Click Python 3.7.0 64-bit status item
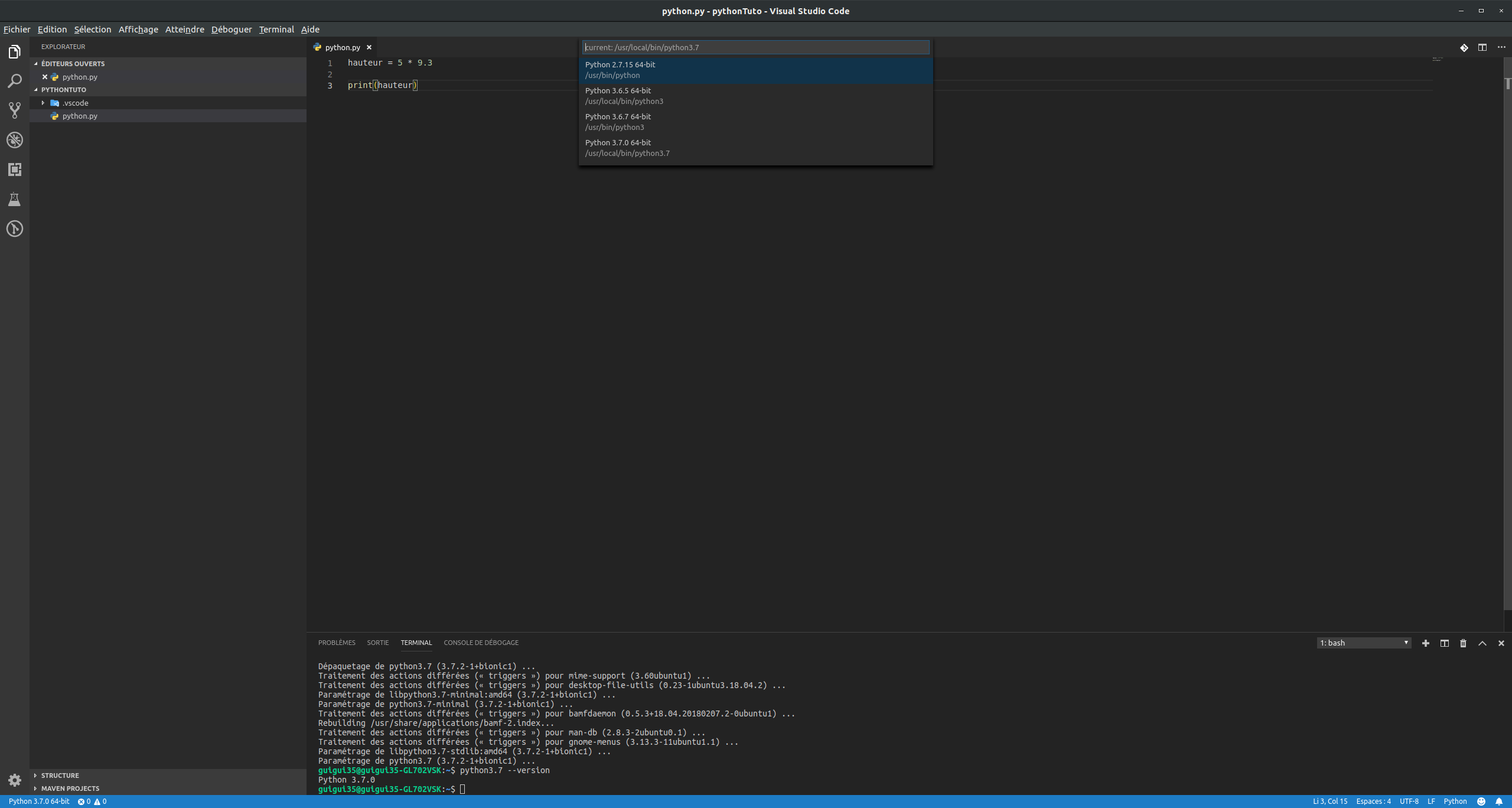This screenshot has width=1512, height=808. point(39,802)
